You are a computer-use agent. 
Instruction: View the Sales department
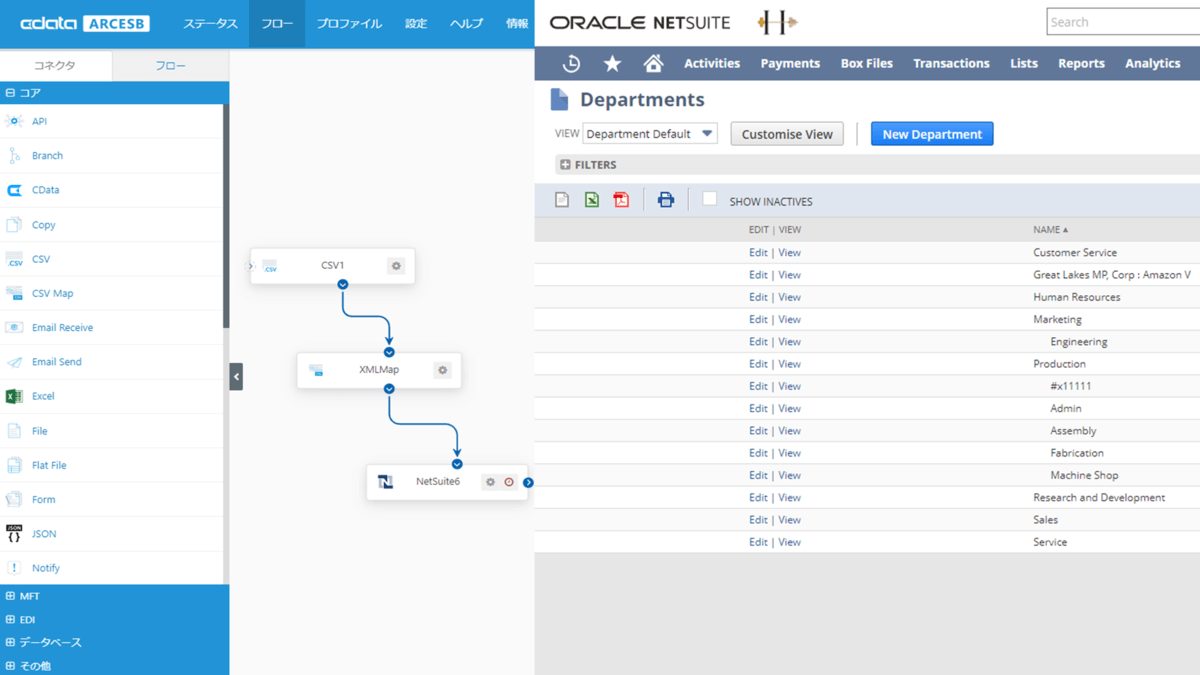[x=789, y=520]
